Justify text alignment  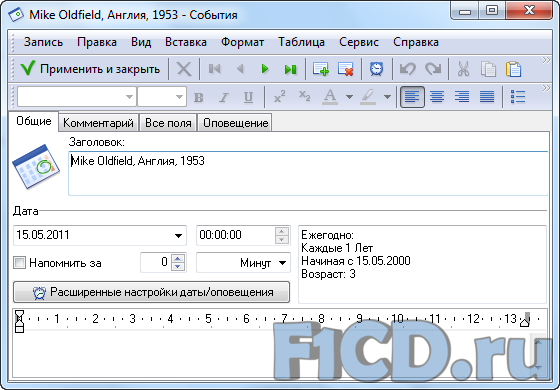[487, 97]
